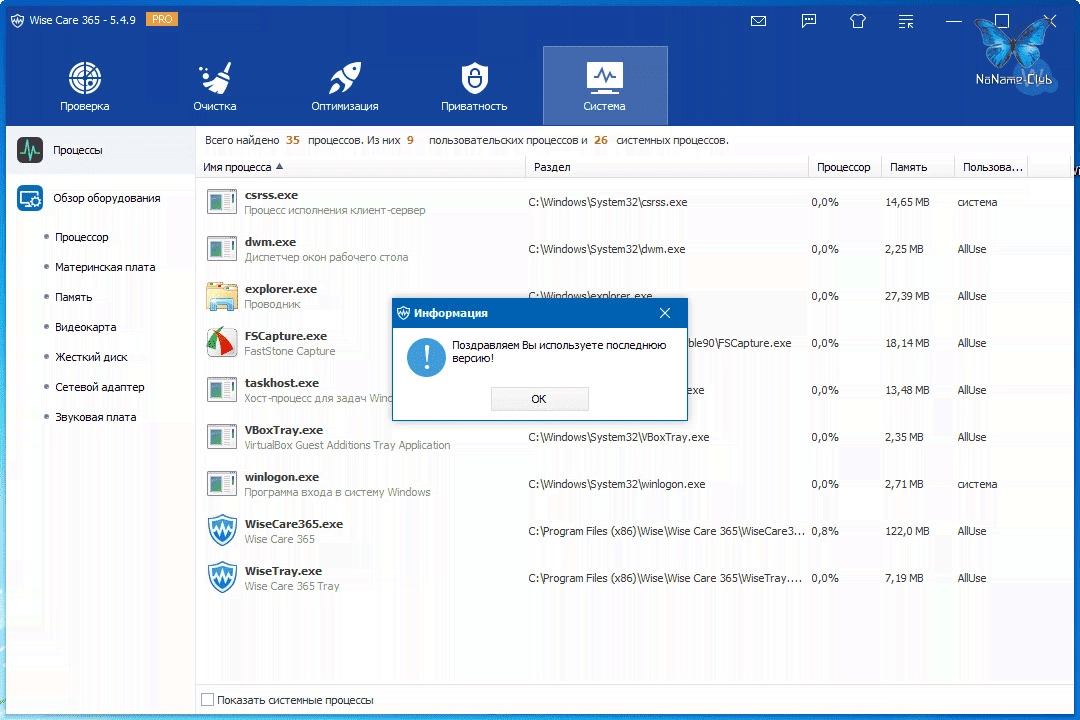
Task: Click the FSCapture.exe icon
Action: pos(222,342)
